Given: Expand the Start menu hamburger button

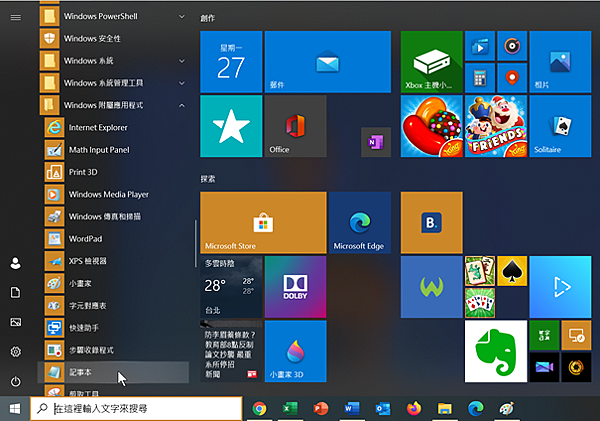Looking at the screenshot, I should (x=16, y=18).
